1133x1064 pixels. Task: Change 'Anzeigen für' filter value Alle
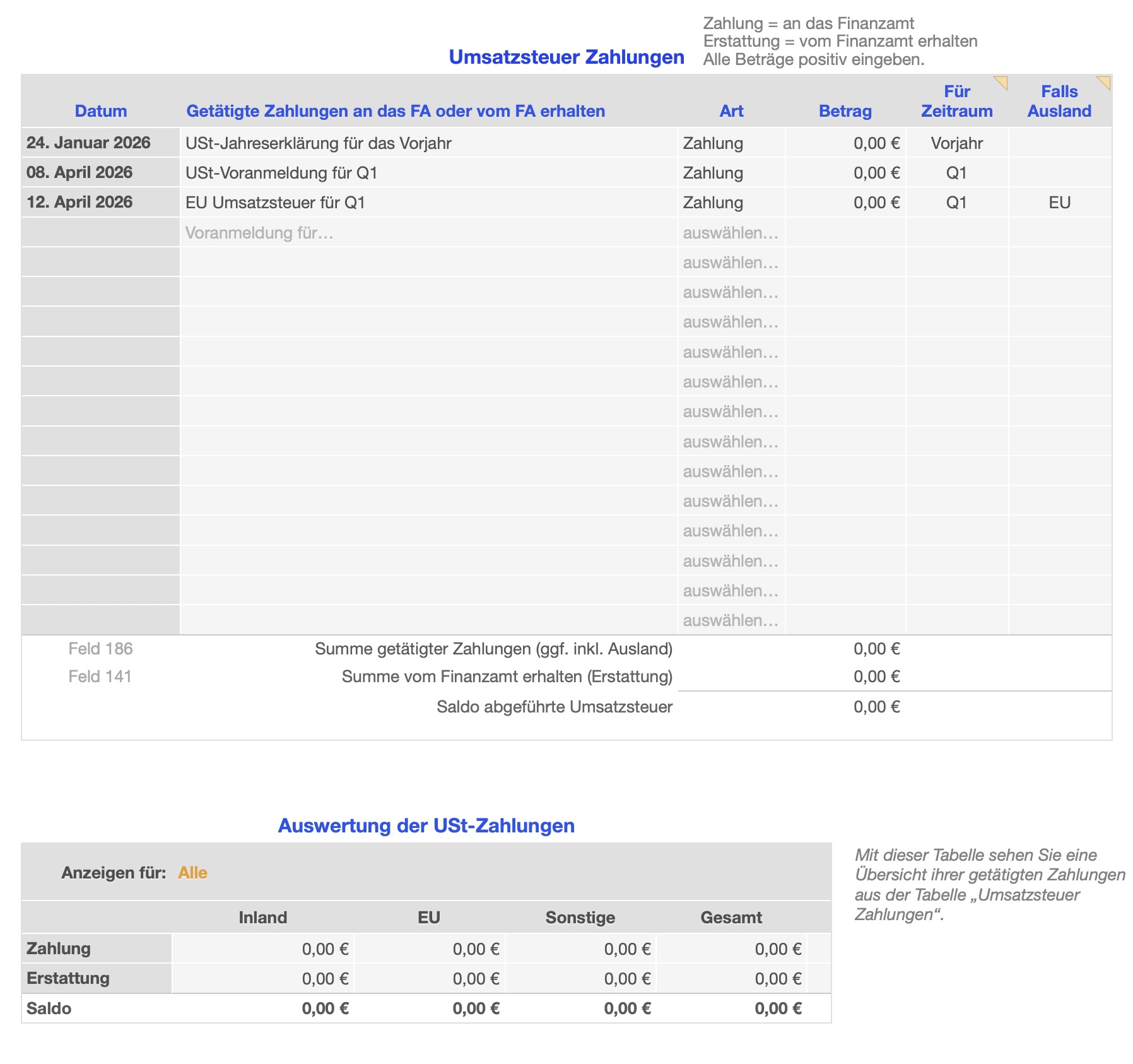(192, 873)
